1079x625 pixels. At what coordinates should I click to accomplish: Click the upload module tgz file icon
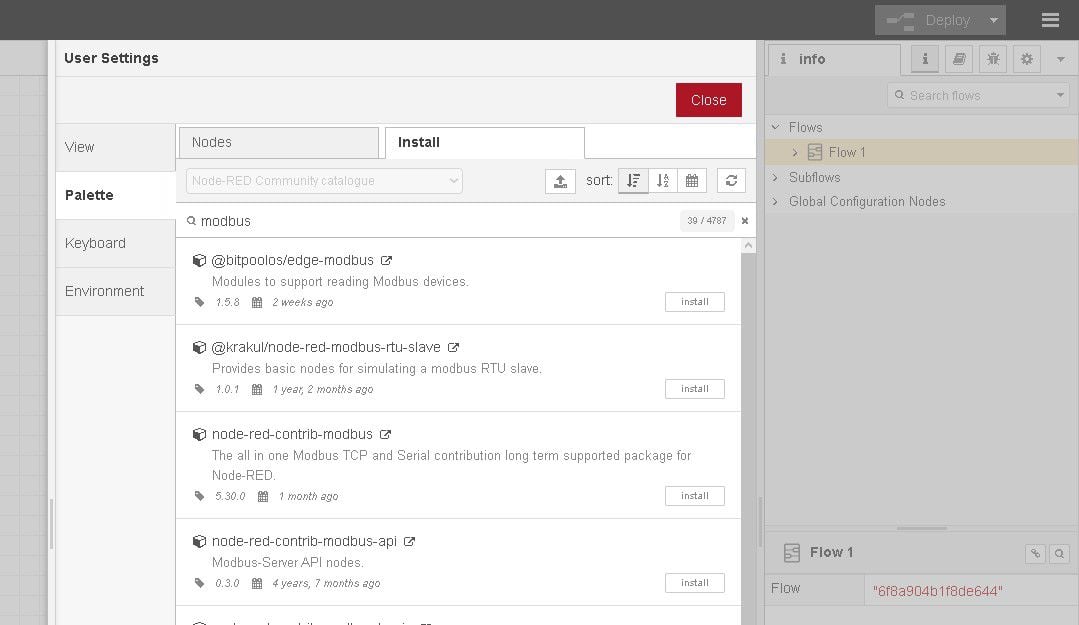[560, 181]
